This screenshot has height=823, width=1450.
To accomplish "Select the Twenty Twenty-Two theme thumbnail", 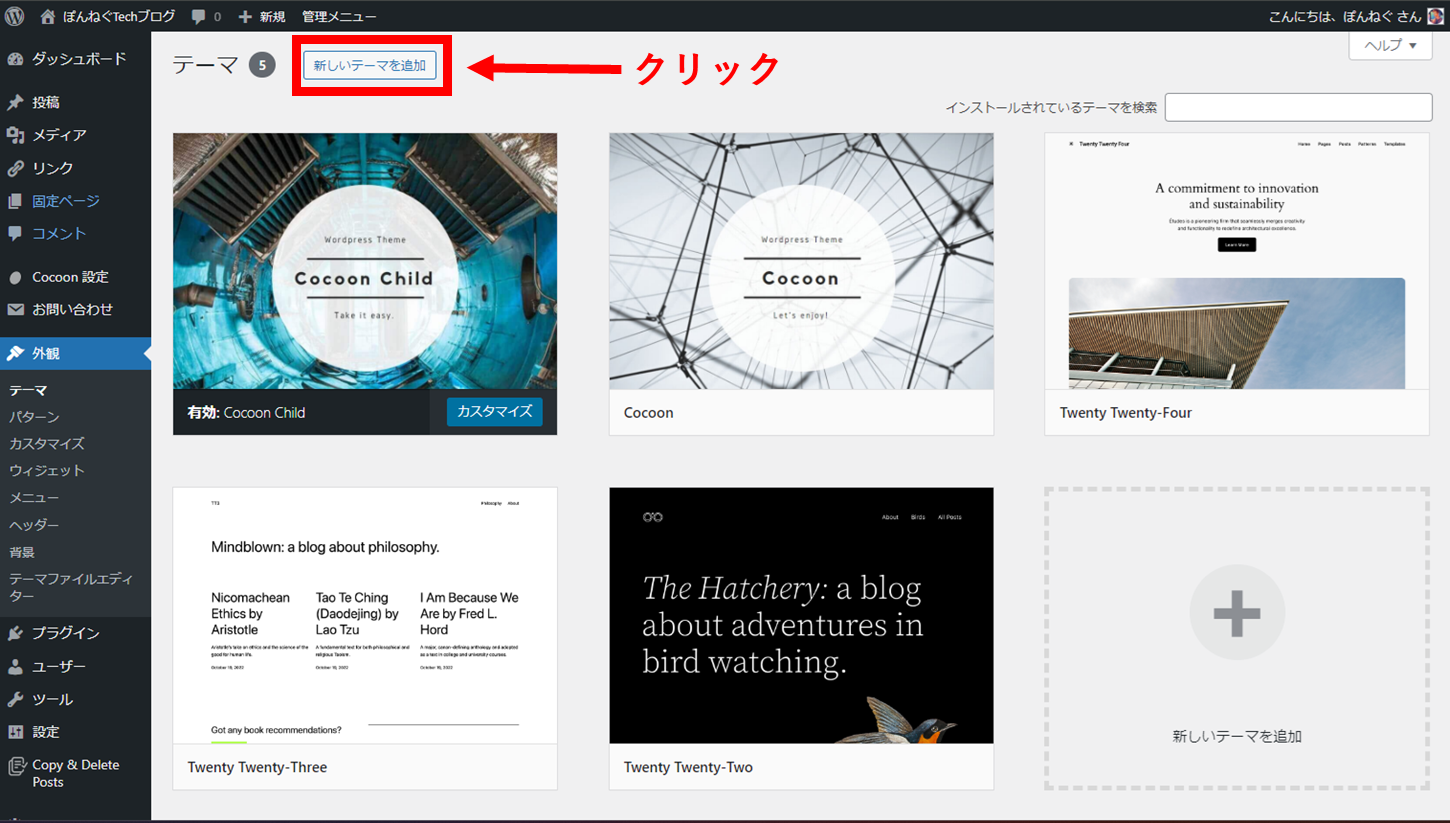I will [x=801, y=616].
